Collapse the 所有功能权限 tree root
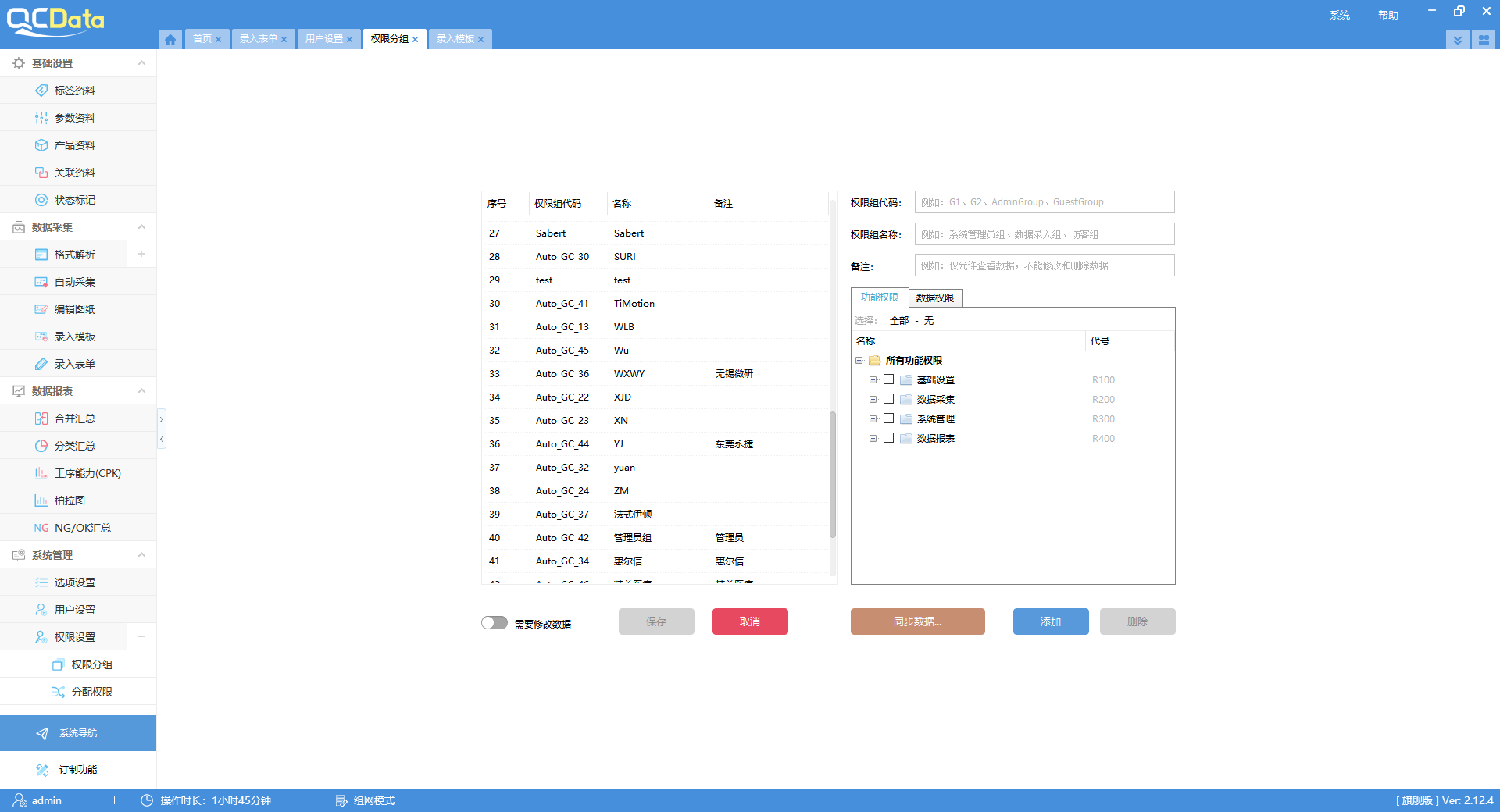 click(859, 360)
